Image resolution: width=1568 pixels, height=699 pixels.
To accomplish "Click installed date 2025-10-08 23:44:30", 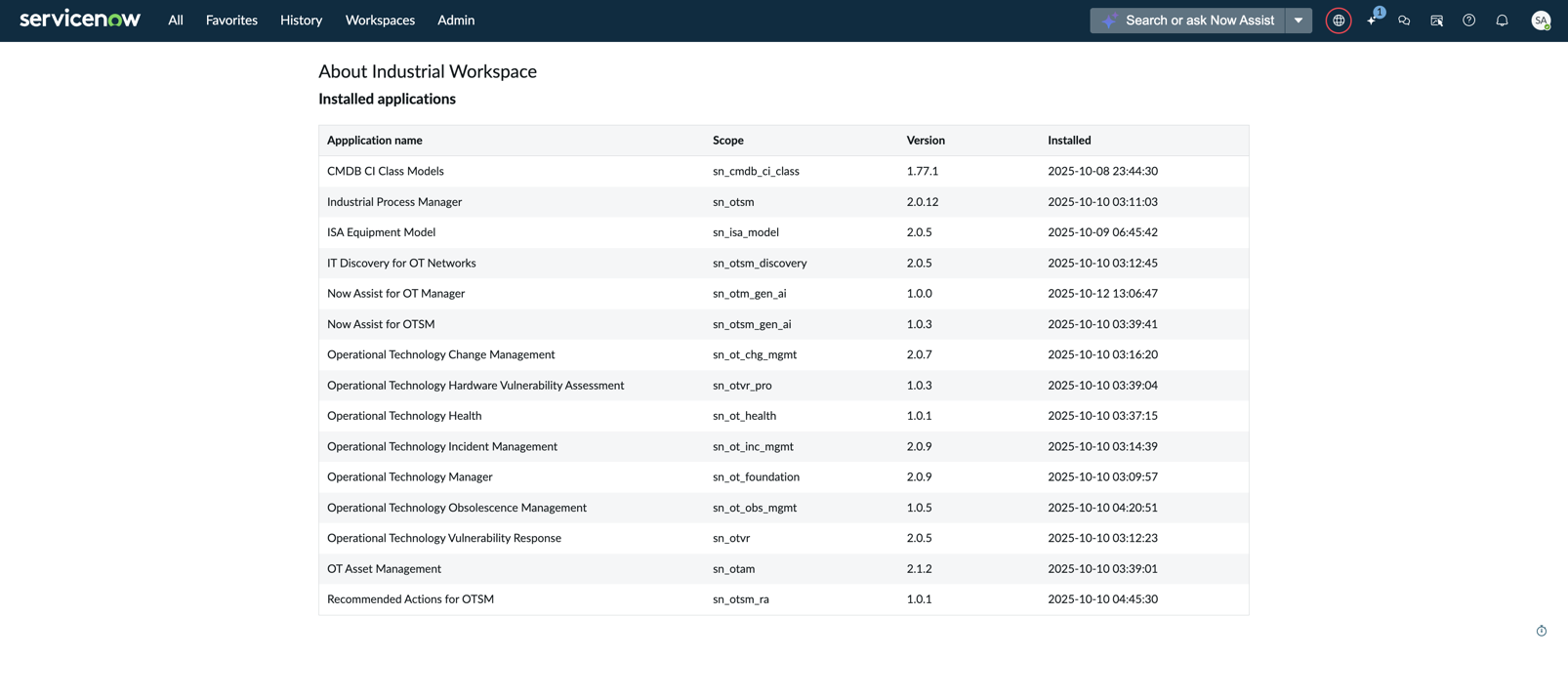I will (1102, 171).
